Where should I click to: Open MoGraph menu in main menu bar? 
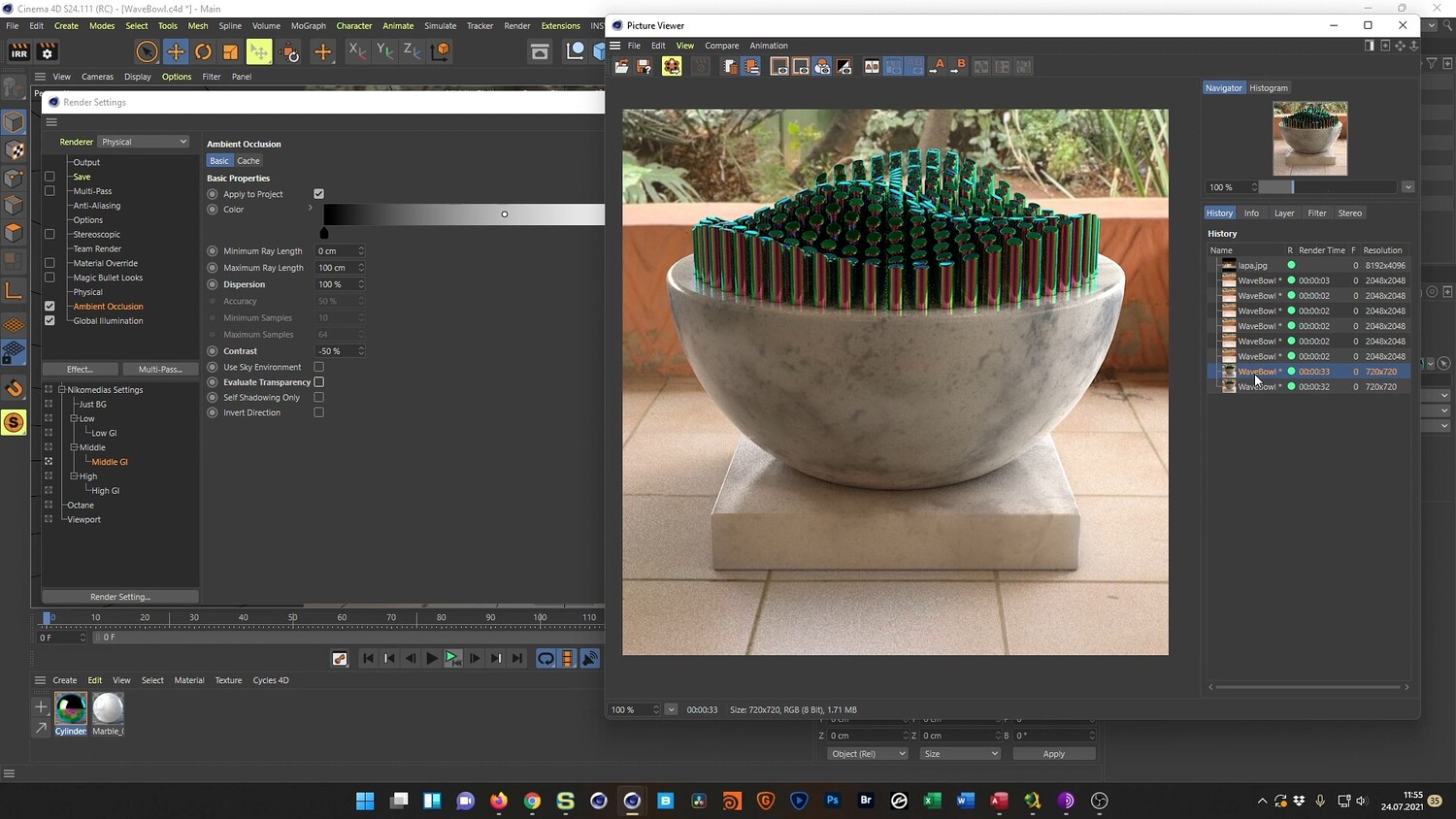(x=309, y=26)
